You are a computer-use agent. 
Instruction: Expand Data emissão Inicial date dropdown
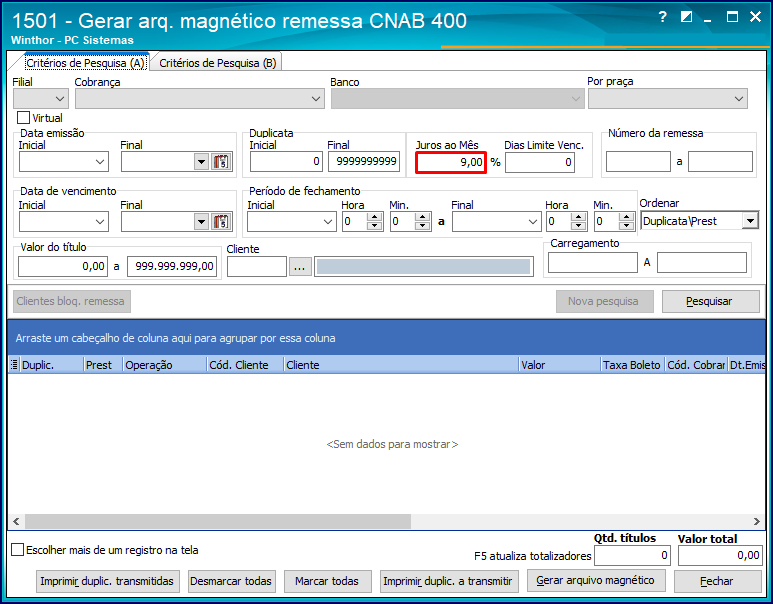[x=100, y=162]
